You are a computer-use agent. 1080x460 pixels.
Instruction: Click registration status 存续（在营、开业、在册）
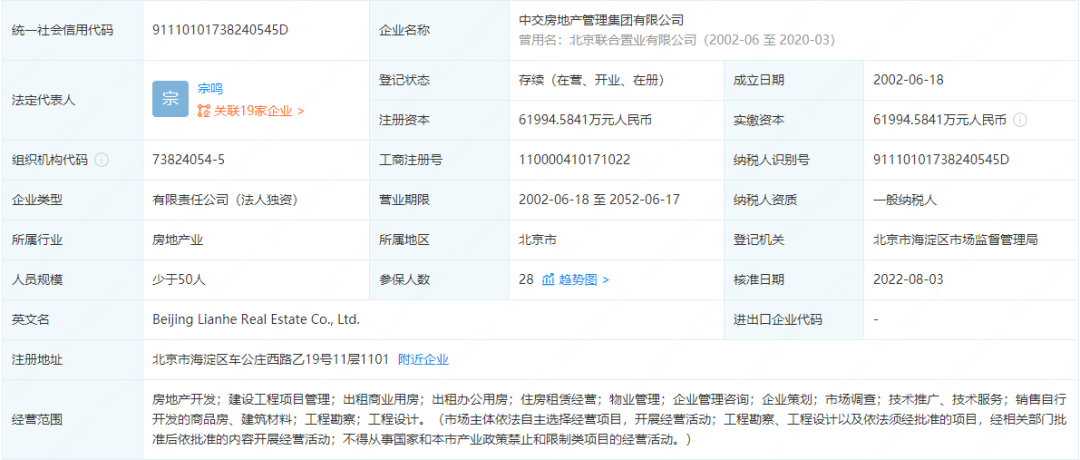click(x=591, y=81)
